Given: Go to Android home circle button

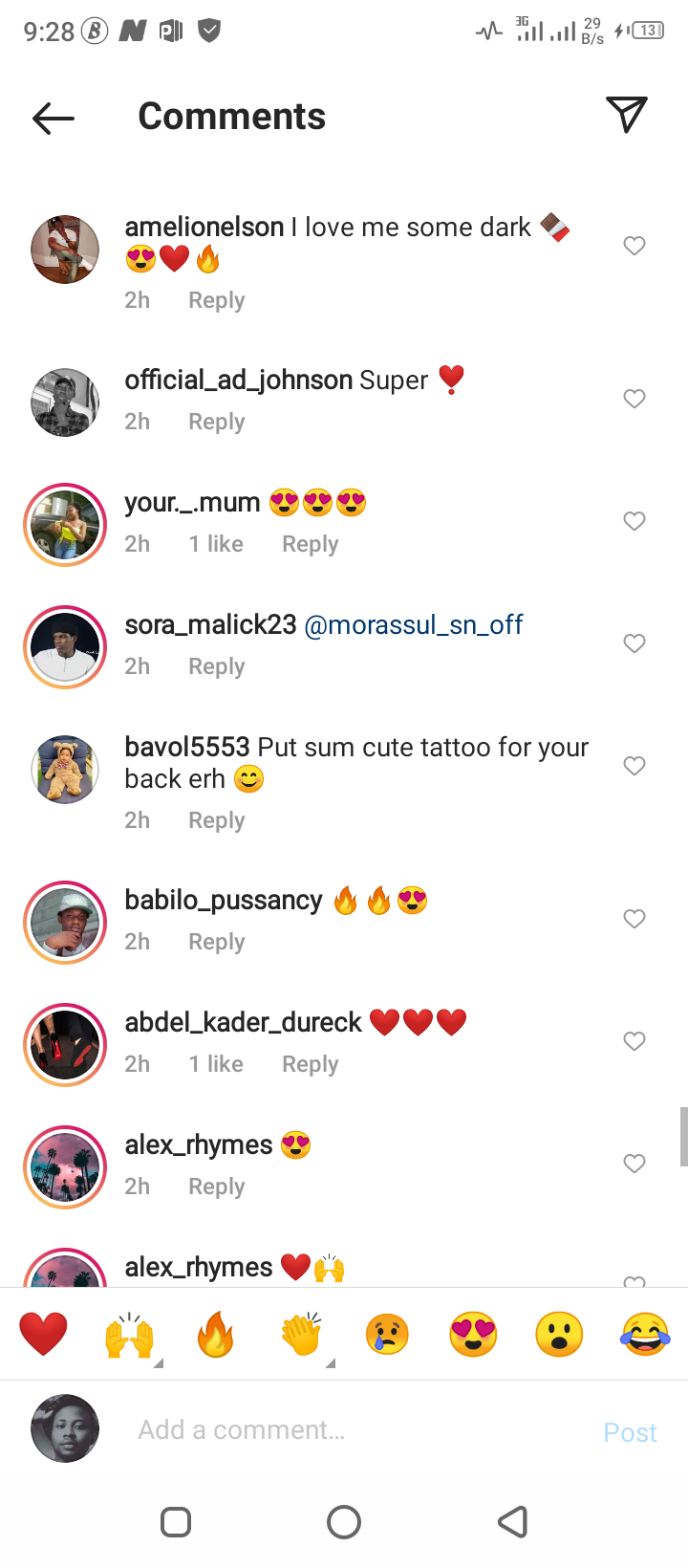Looking at the screenshot, I should pos(344,1522).
